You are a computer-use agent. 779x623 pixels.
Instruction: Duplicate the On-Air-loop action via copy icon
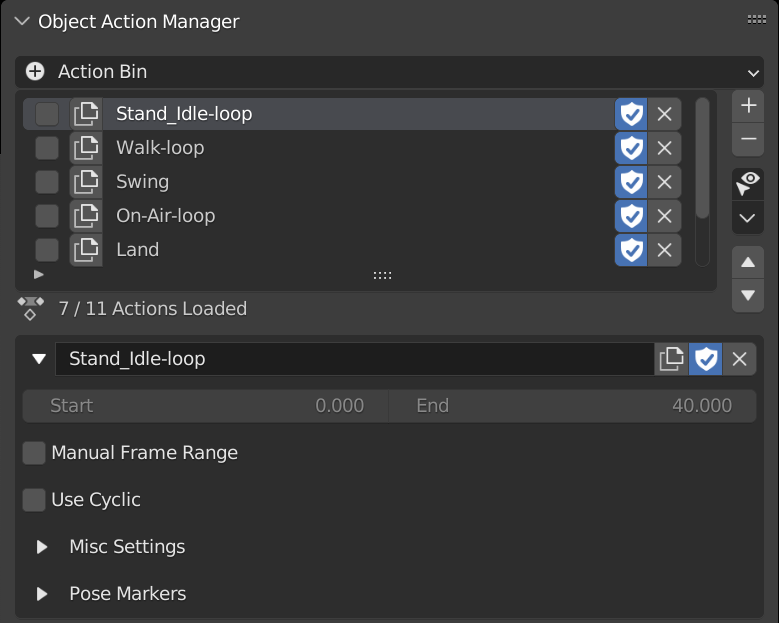pyautogui.click(x=86, y=216)
